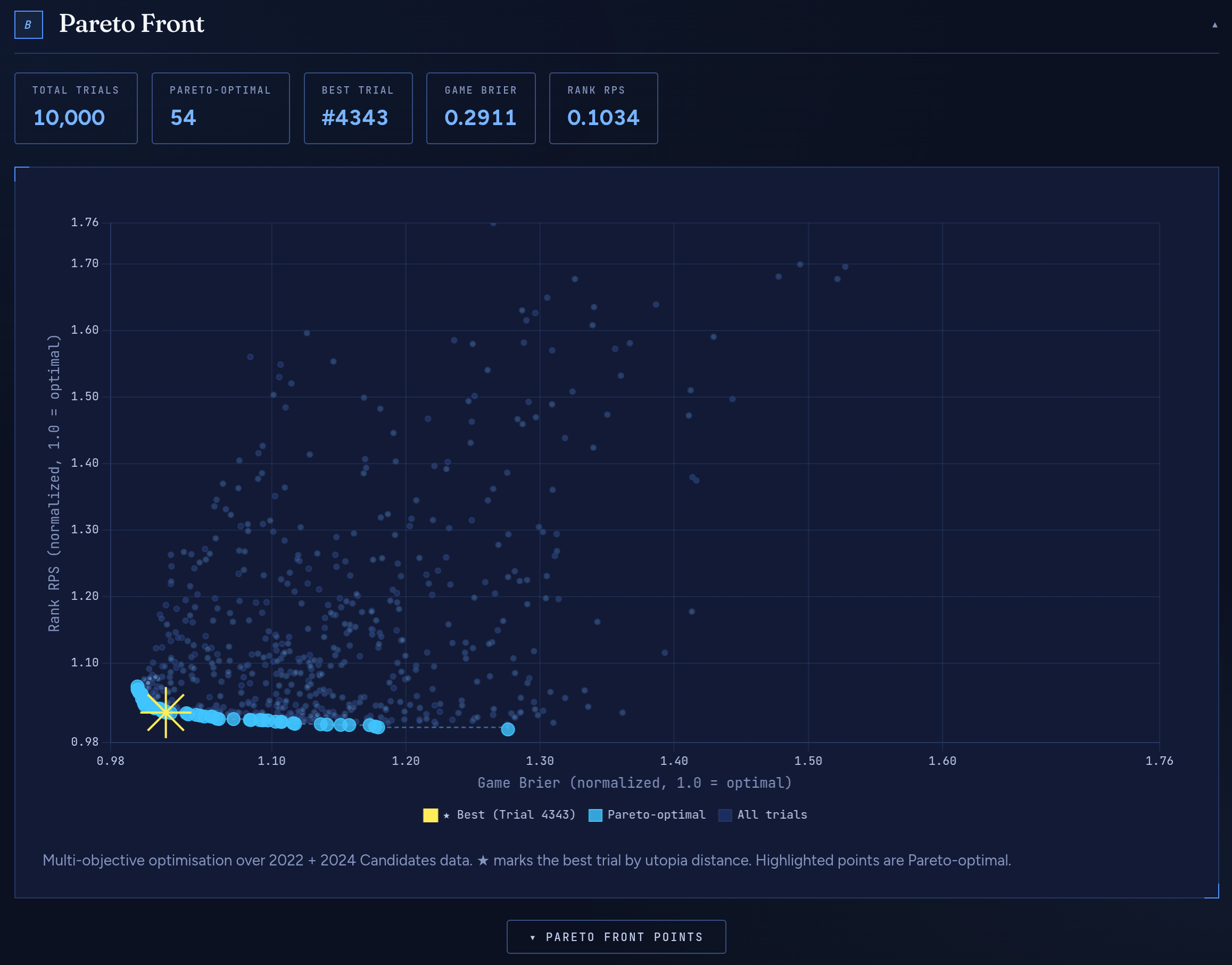1232x965 pixels.
Task: Click the topmost-left Pareto-optimal cyan point
Action: (137, 687)
